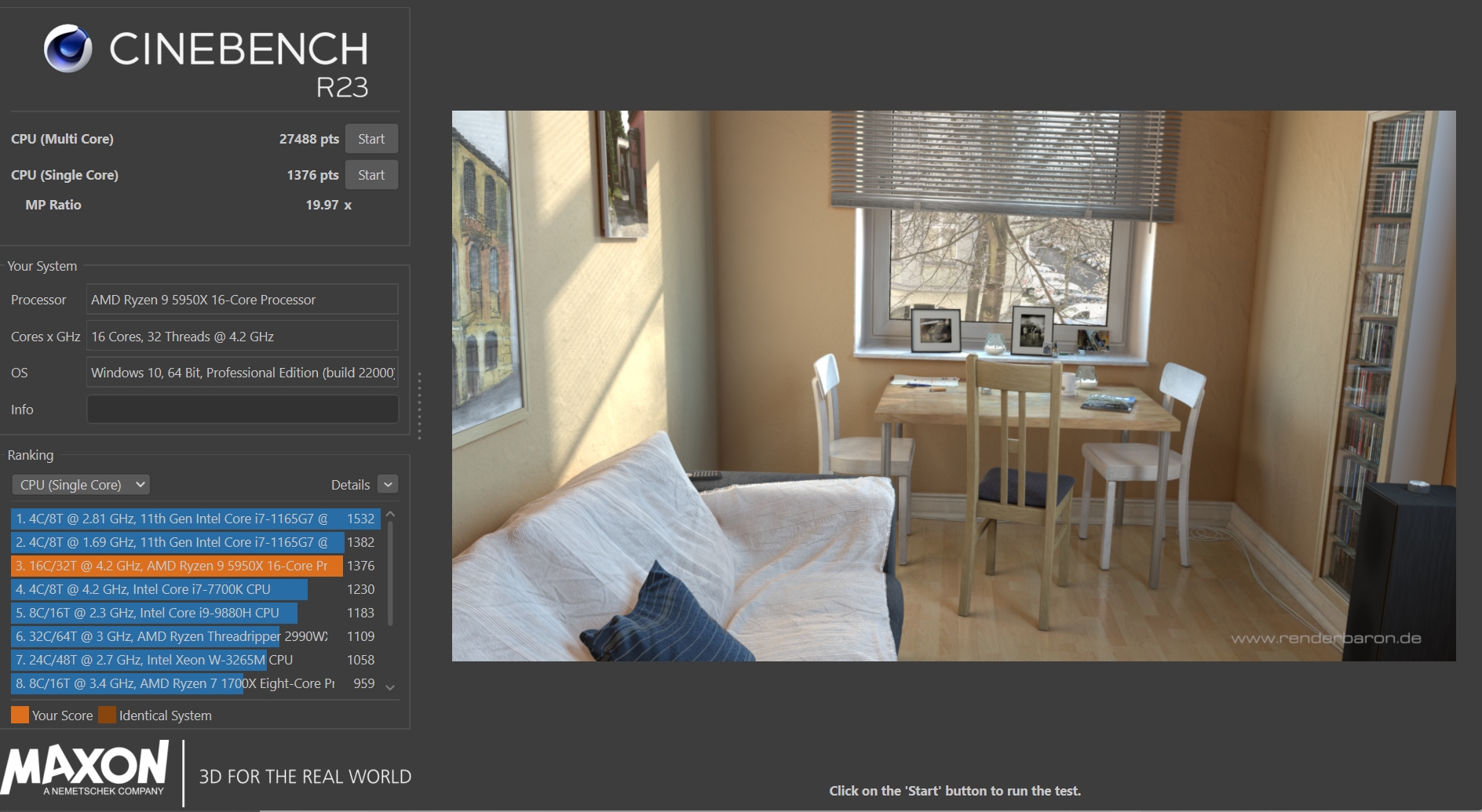
Task: Click the MAXON logo
Action: (x=85, y=768)
